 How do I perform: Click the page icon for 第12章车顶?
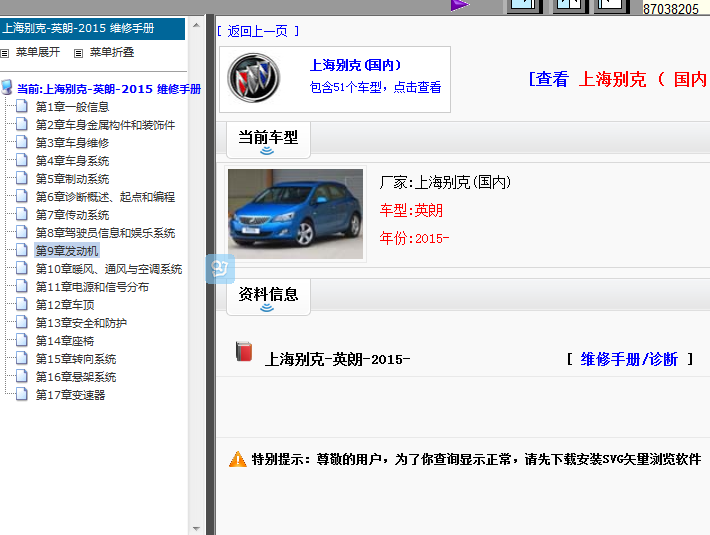[22, 304]
